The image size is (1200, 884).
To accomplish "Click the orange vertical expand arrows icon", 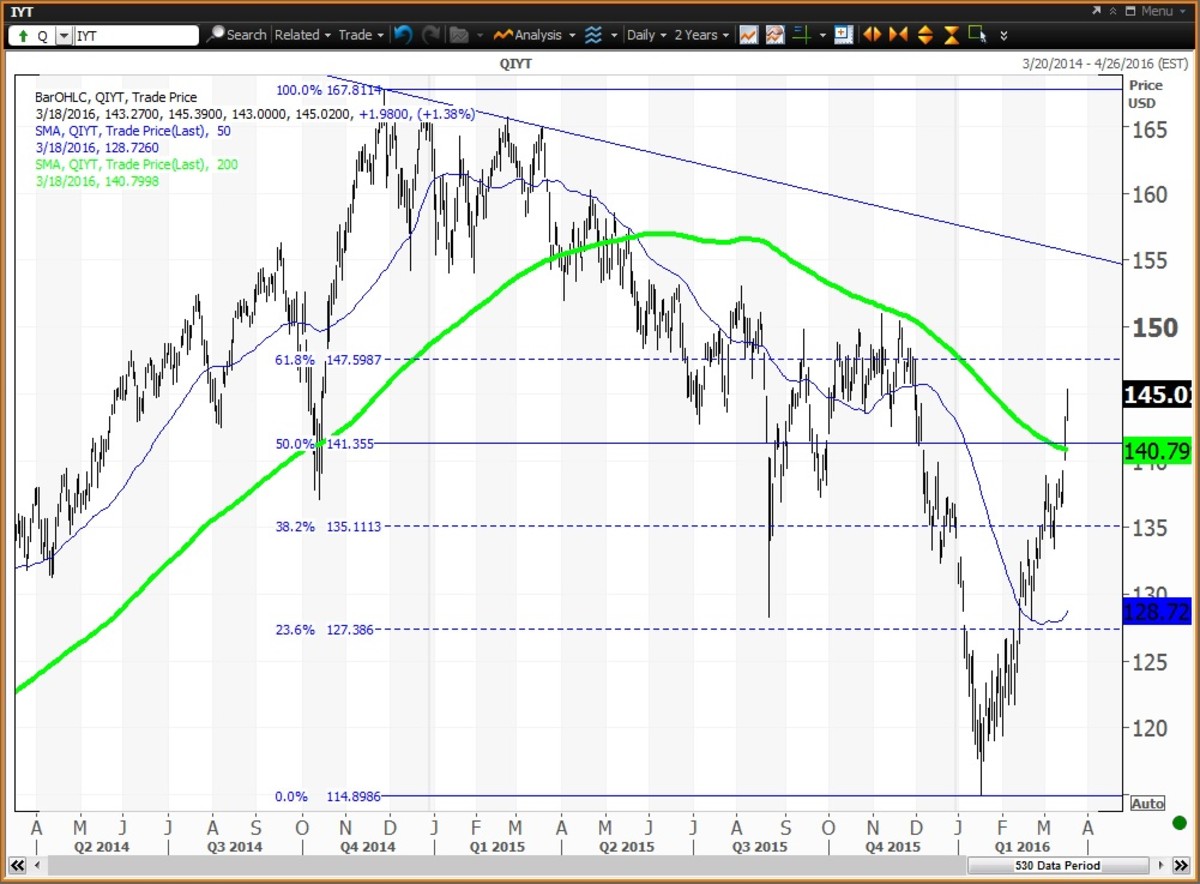I will coord(925,35).
